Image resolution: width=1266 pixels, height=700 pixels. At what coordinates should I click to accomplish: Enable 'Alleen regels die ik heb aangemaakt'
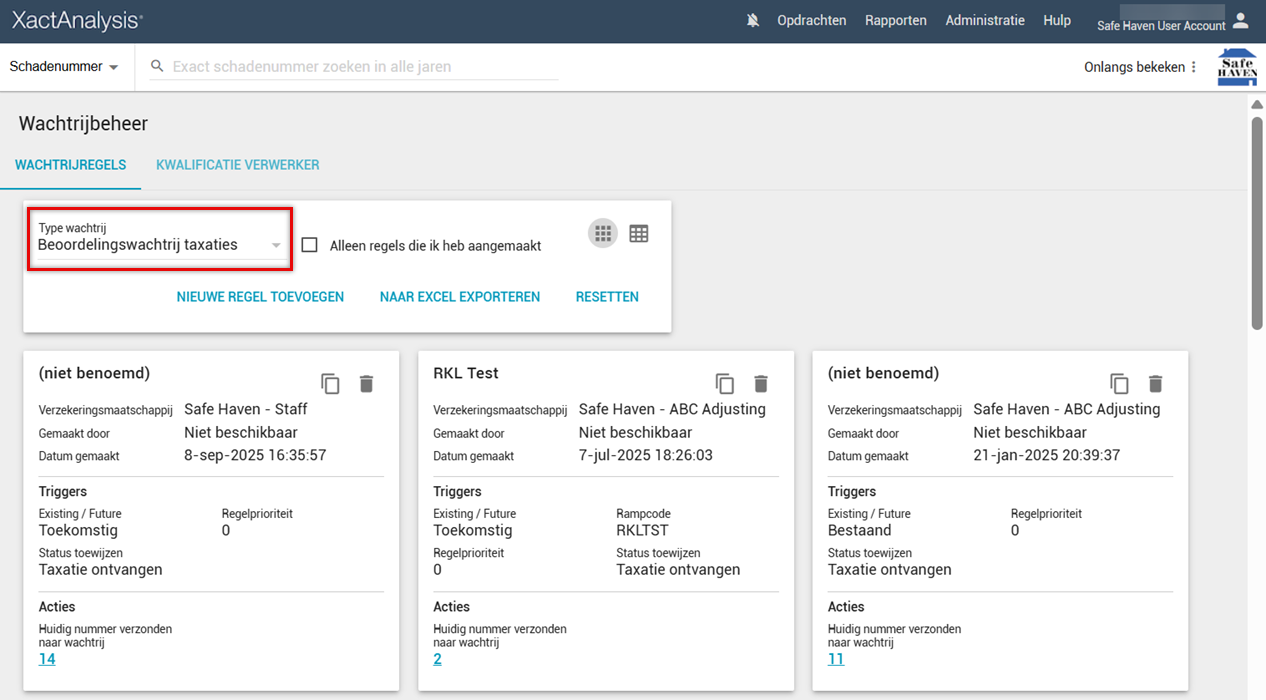[x=310, y=245]
